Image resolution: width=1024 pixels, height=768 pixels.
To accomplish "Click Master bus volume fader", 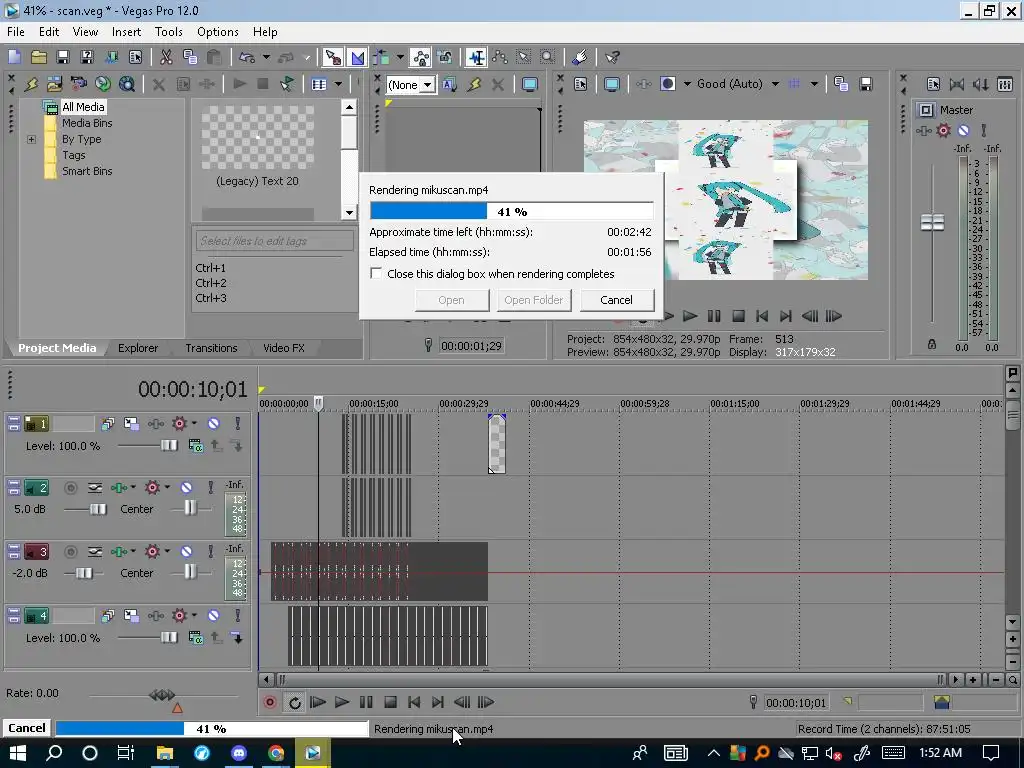I will coord(932,222).
